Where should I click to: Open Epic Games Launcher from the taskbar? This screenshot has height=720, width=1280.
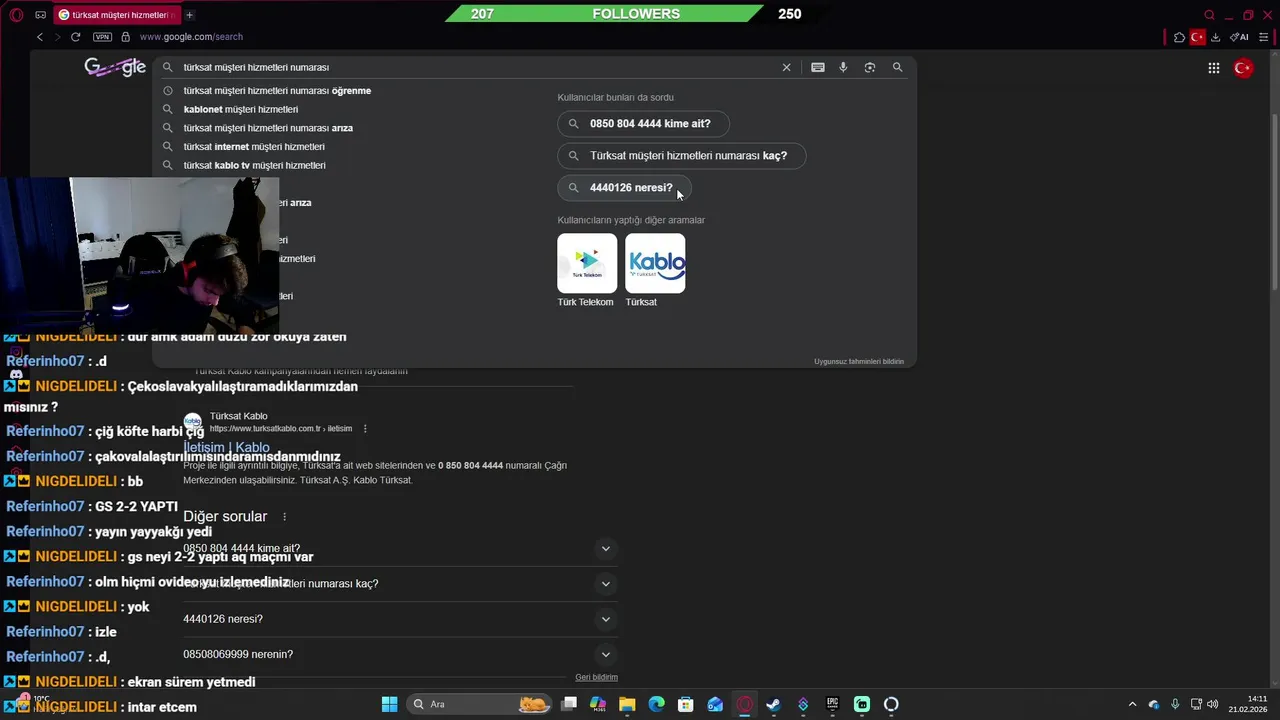click(x=832, y=704)
